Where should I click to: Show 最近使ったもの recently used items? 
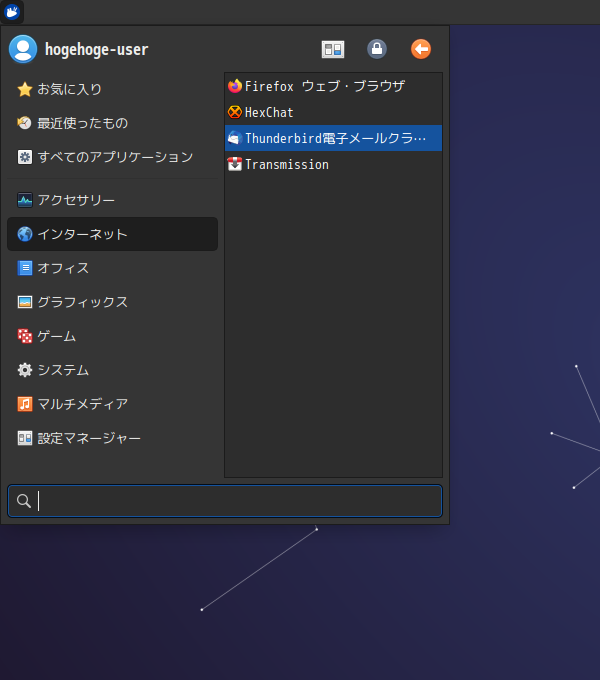(x=112, y=123)
